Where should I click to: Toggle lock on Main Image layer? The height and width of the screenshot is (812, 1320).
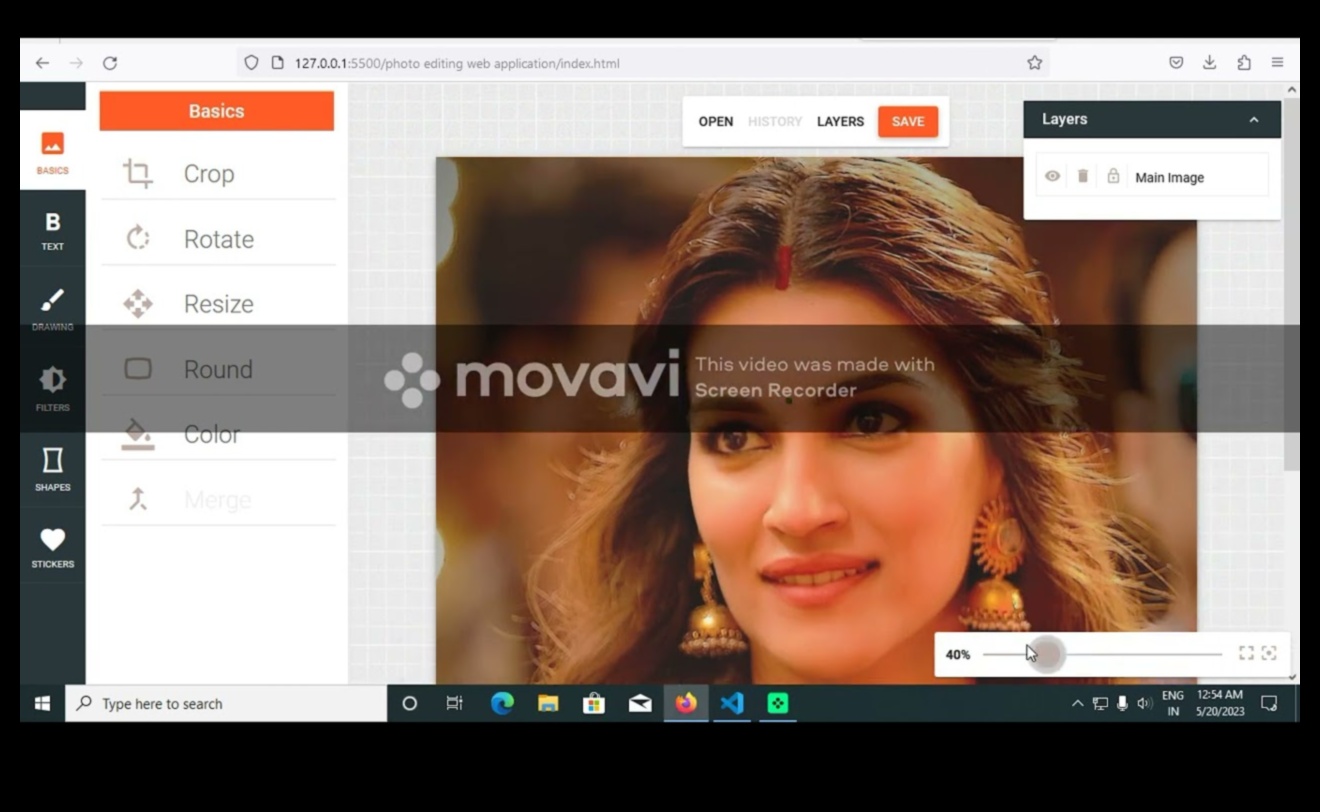tap(1113, 177)
